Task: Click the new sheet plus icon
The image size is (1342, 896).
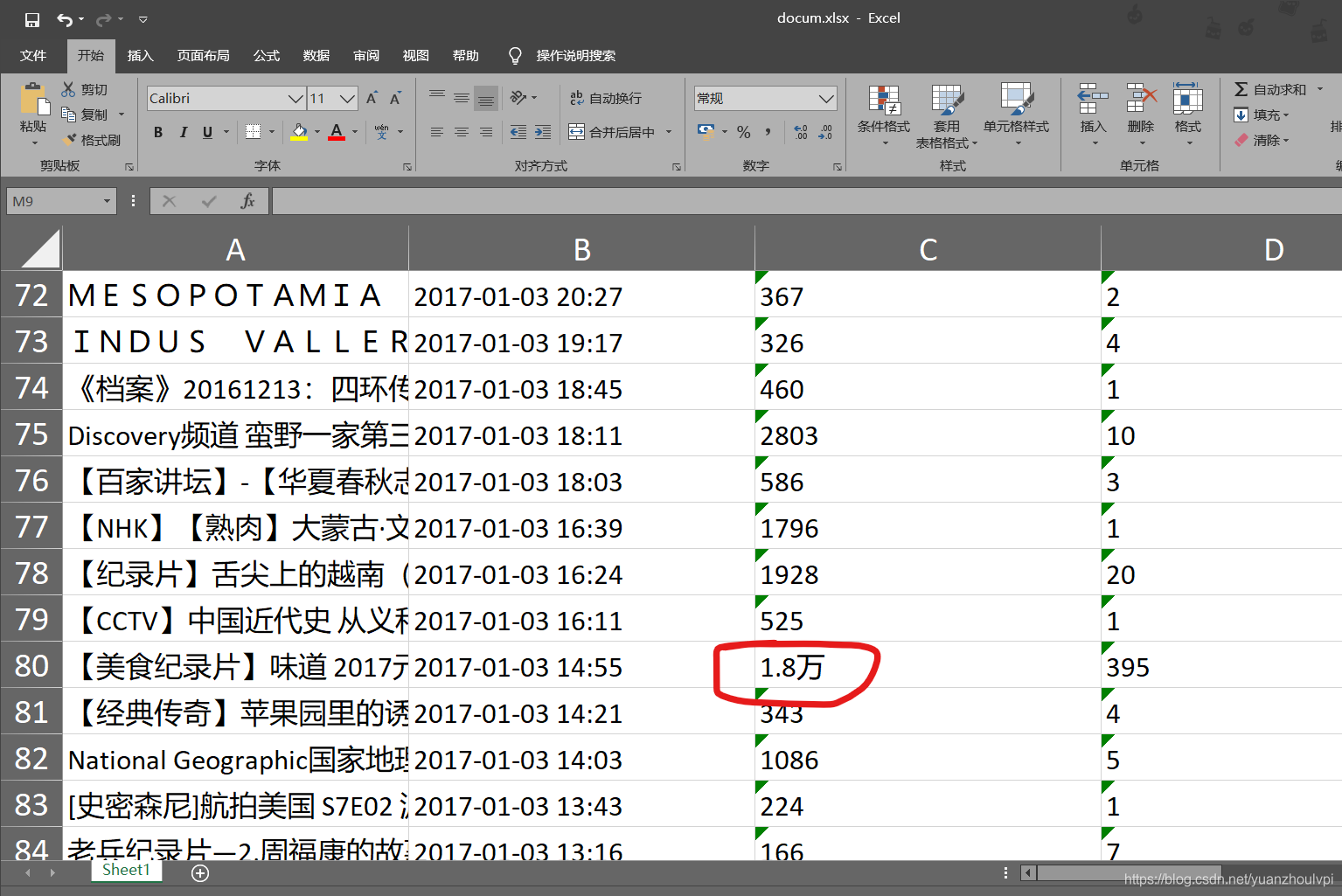Action: click(x=200, y=872)
